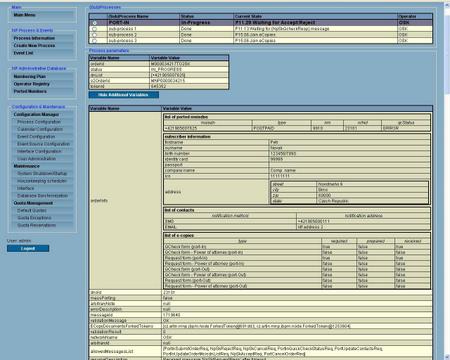
Task: Select the sub-process 2 radio button
Action: point(95,35)
